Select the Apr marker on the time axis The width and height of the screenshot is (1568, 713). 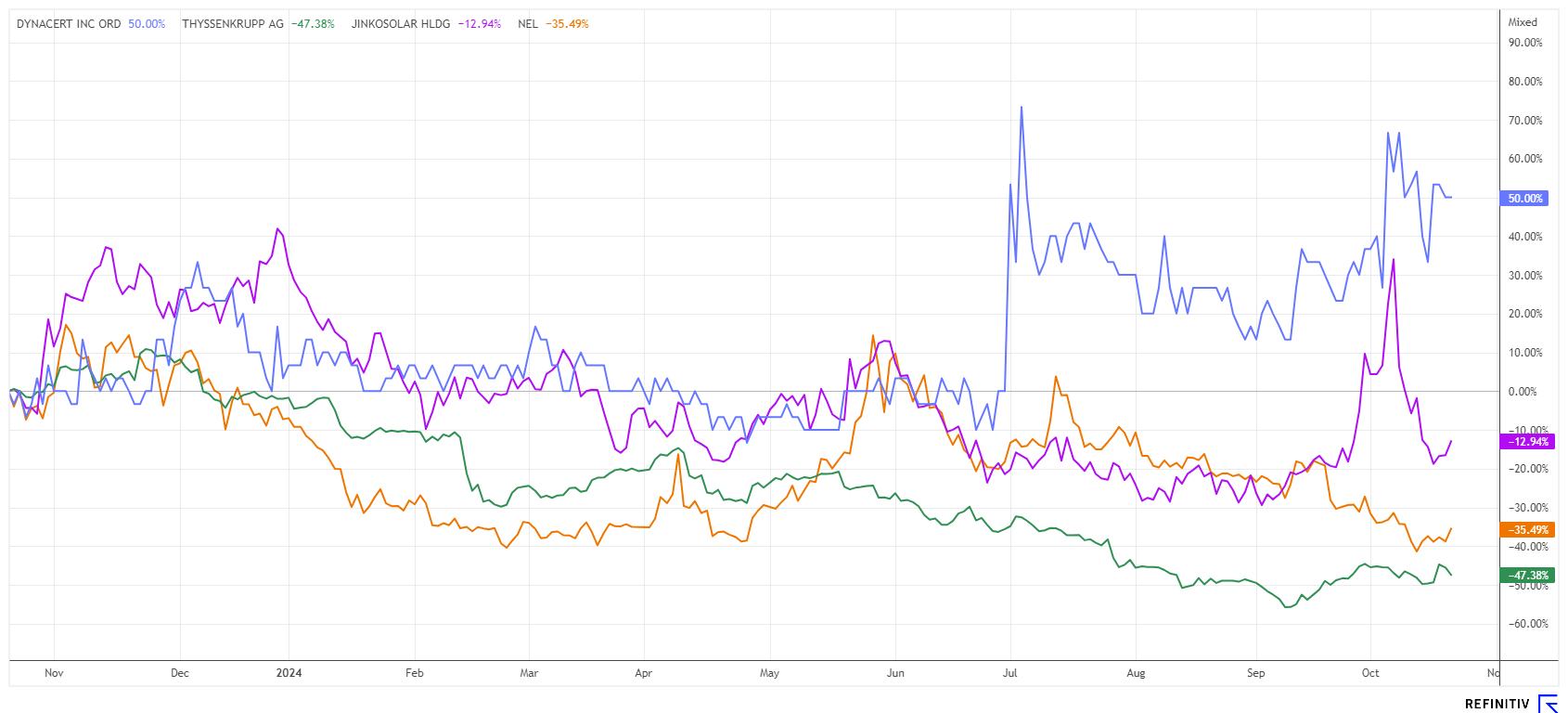coord(643,673)
